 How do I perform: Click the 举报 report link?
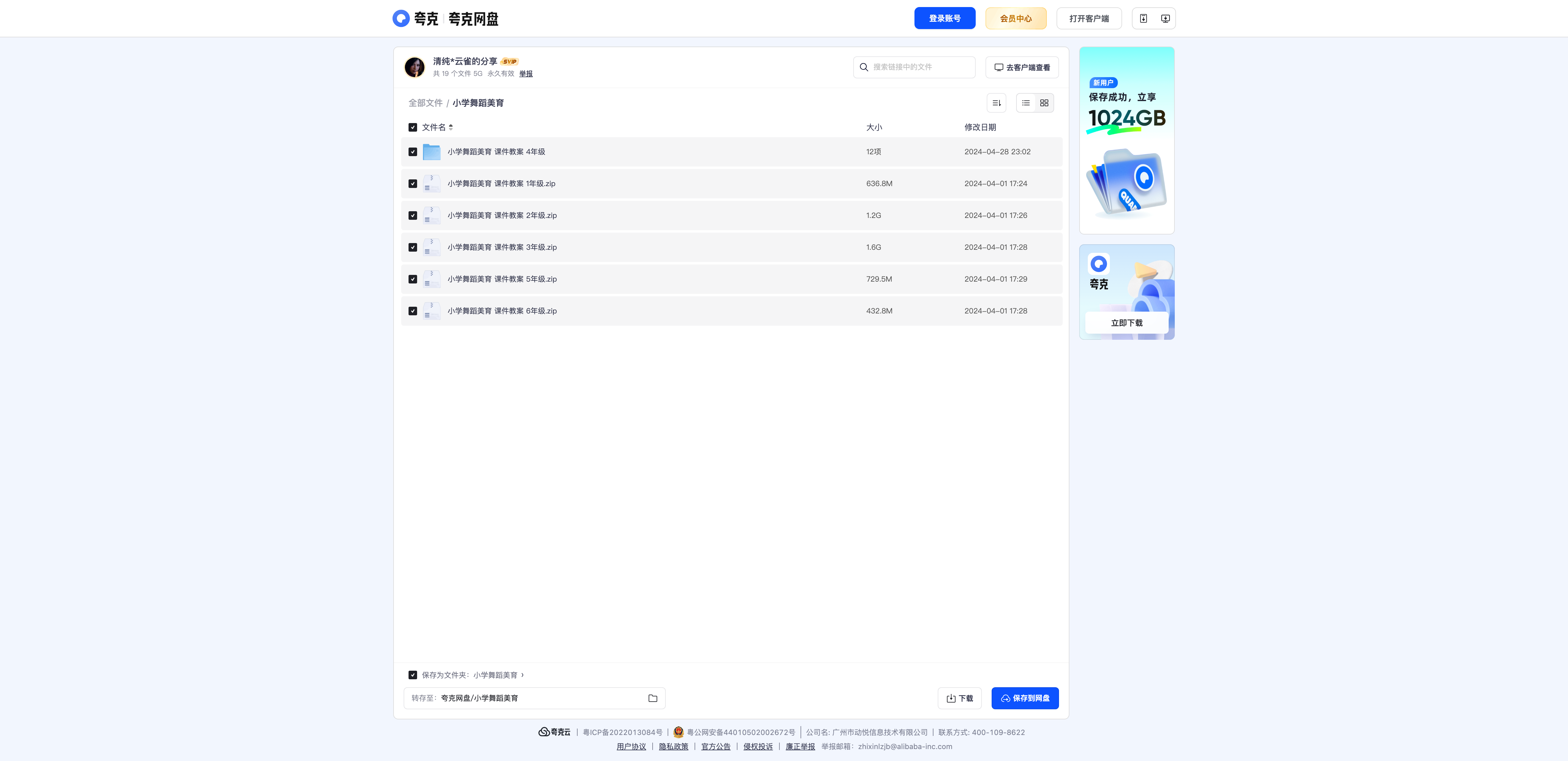click(526, 73)
